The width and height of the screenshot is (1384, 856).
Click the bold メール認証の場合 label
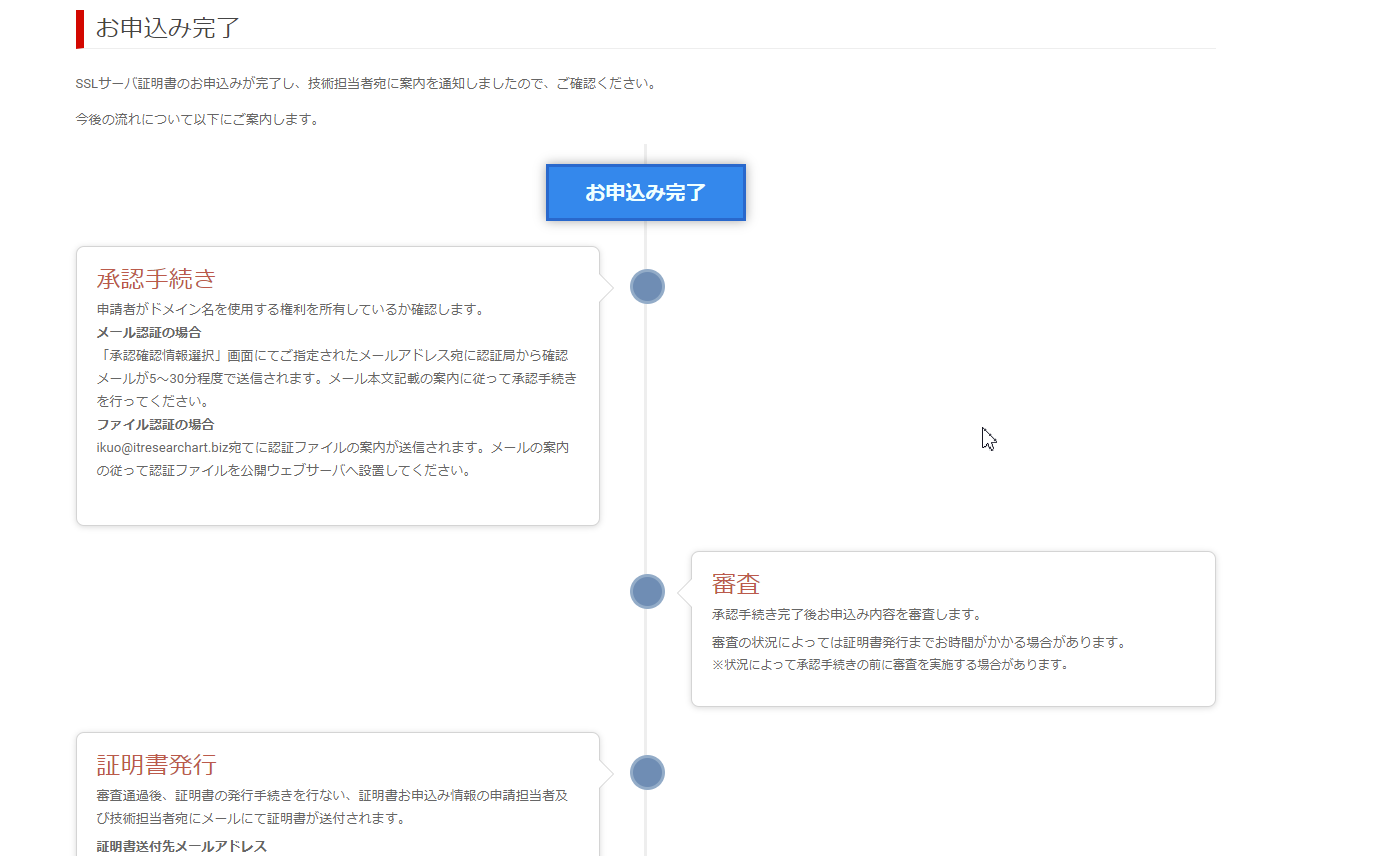(x=149, y=333)
